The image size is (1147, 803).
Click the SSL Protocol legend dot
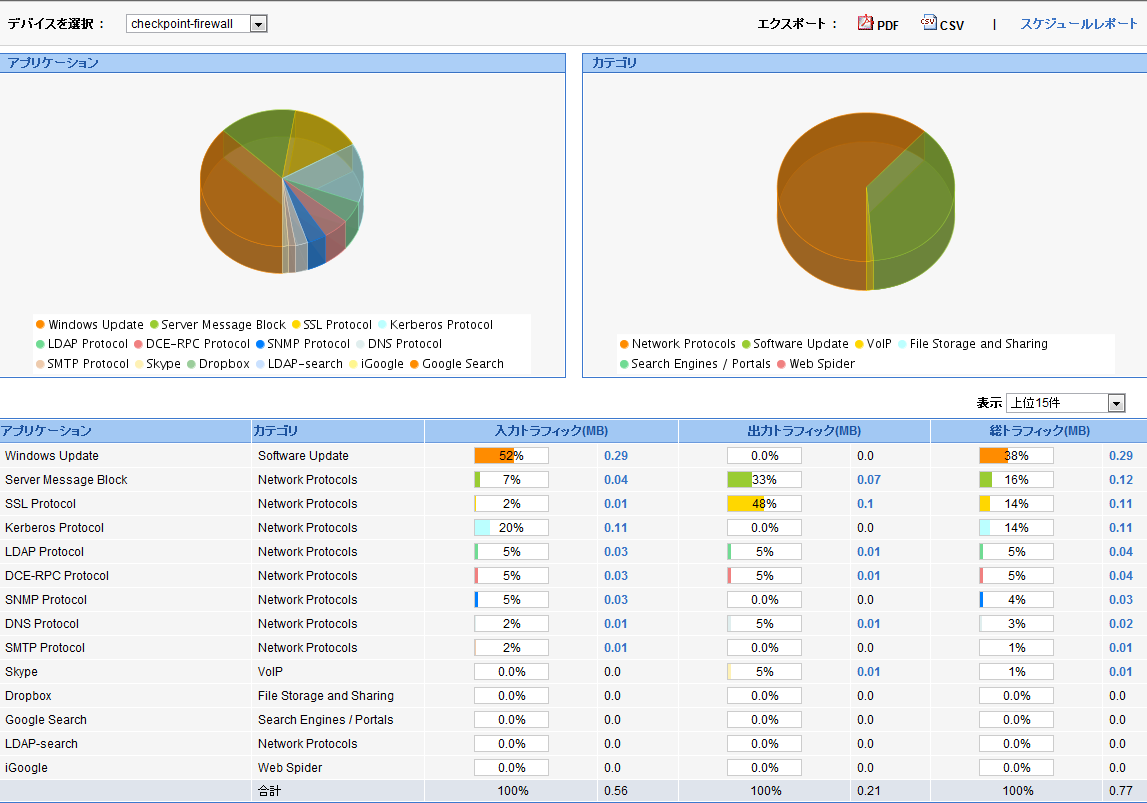tap(296, 325)
